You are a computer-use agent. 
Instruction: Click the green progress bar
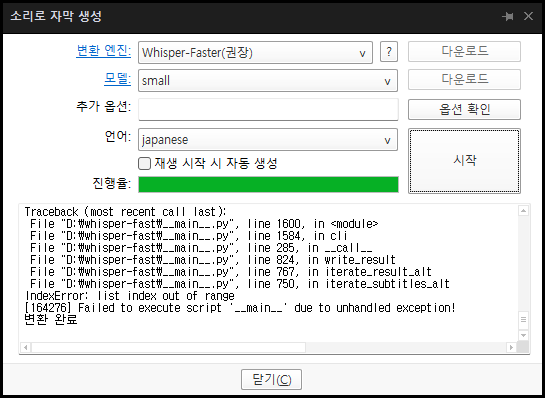coord(268,185)
